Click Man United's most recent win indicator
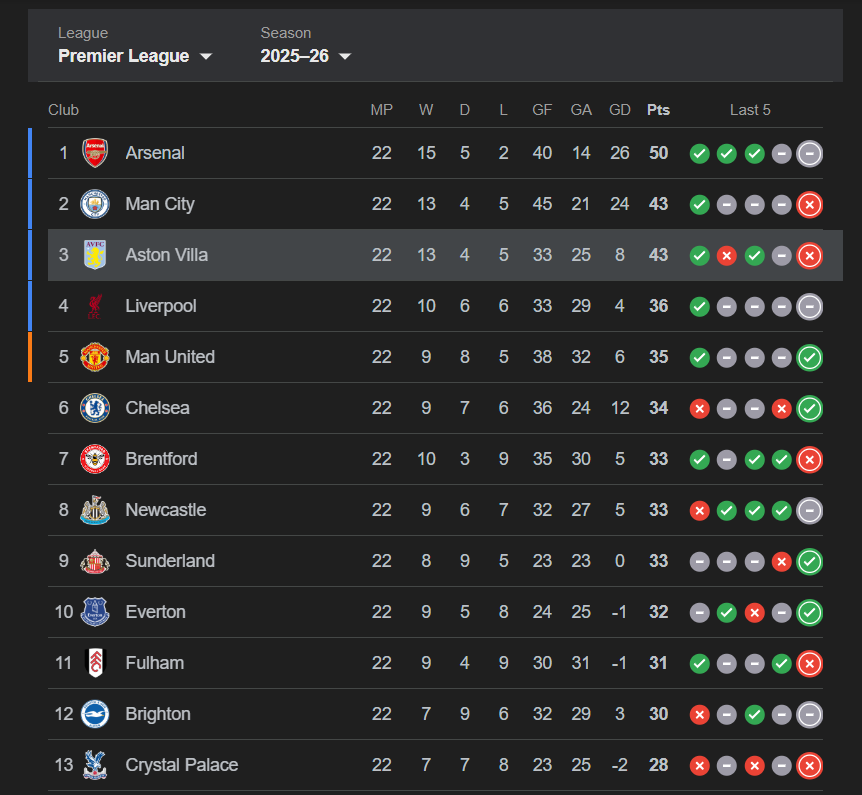Screen dimensions: 862x795 point(810,357)
